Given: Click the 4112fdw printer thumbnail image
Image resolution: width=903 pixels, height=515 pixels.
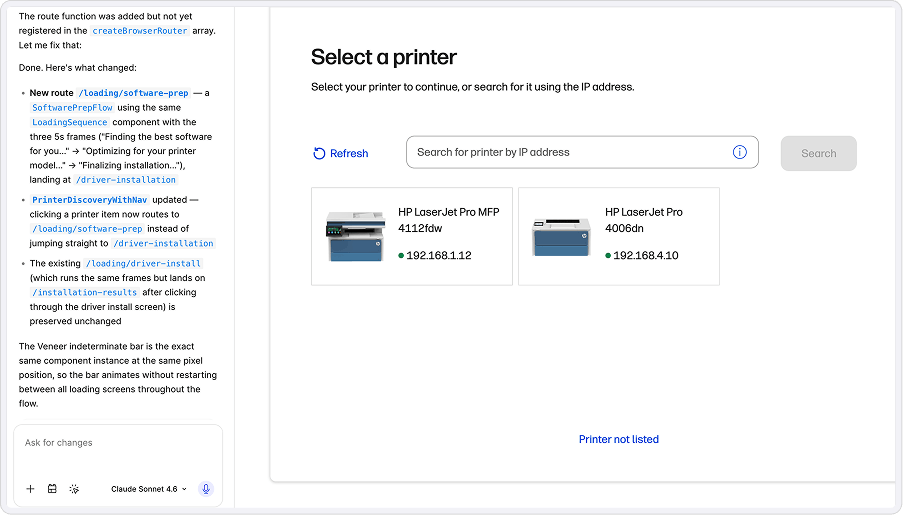Looking at the screenshot, I should [355, 236].
